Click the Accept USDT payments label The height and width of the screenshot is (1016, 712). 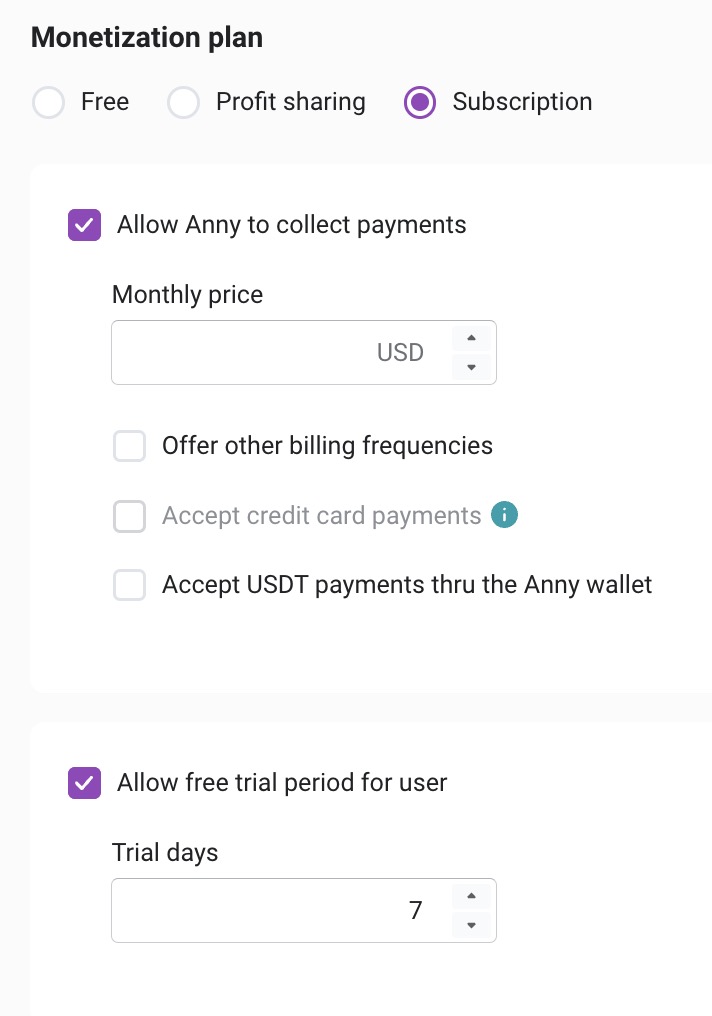pyautogui.click(x=407, y=585)
